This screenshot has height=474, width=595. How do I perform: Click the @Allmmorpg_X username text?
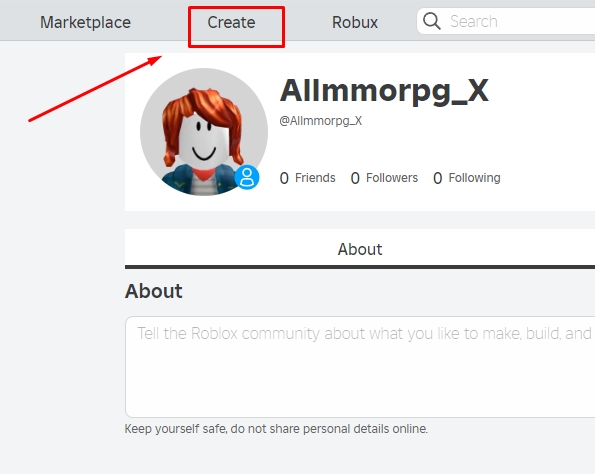[321, 121]
